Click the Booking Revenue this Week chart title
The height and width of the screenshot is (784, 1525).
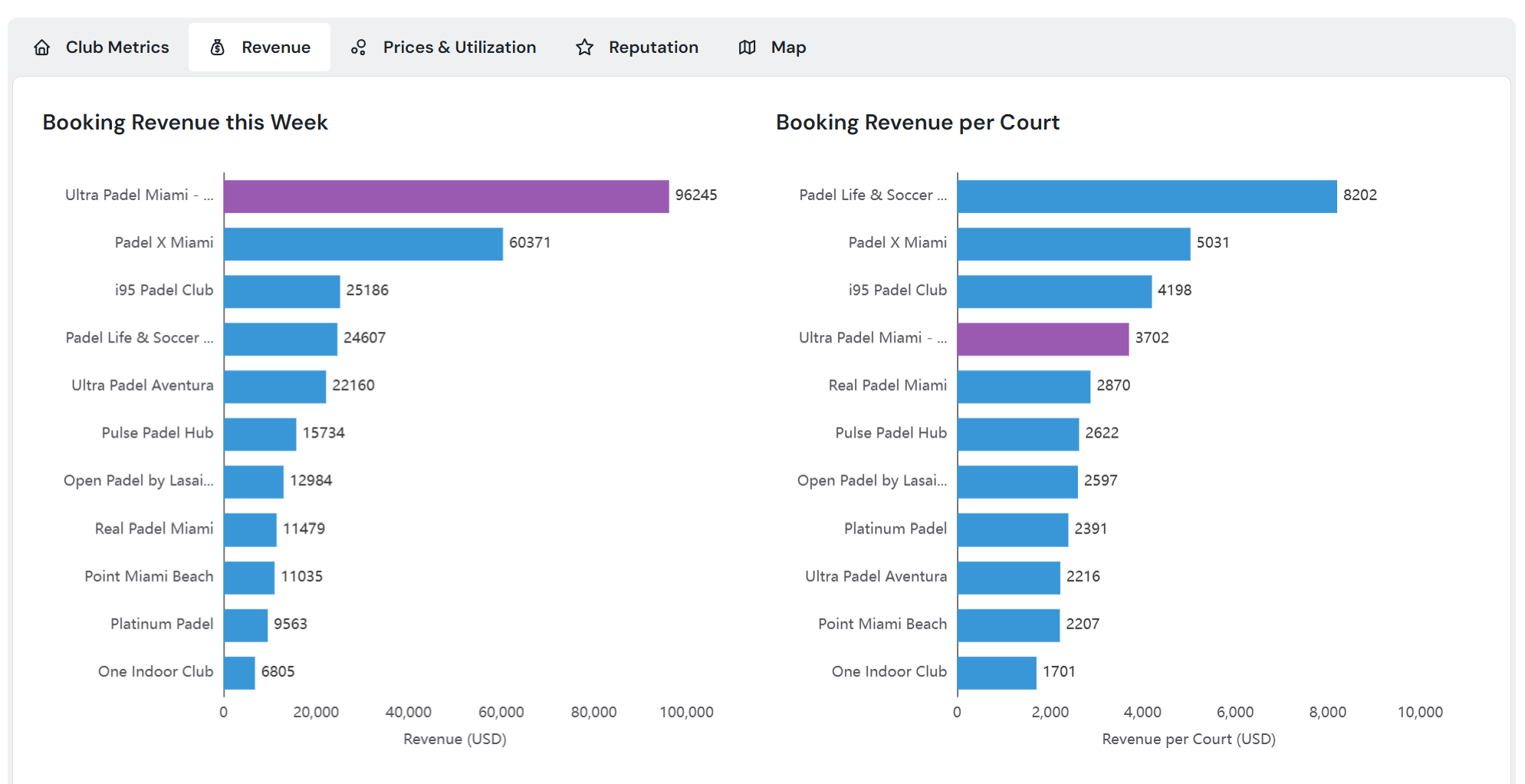186,122
